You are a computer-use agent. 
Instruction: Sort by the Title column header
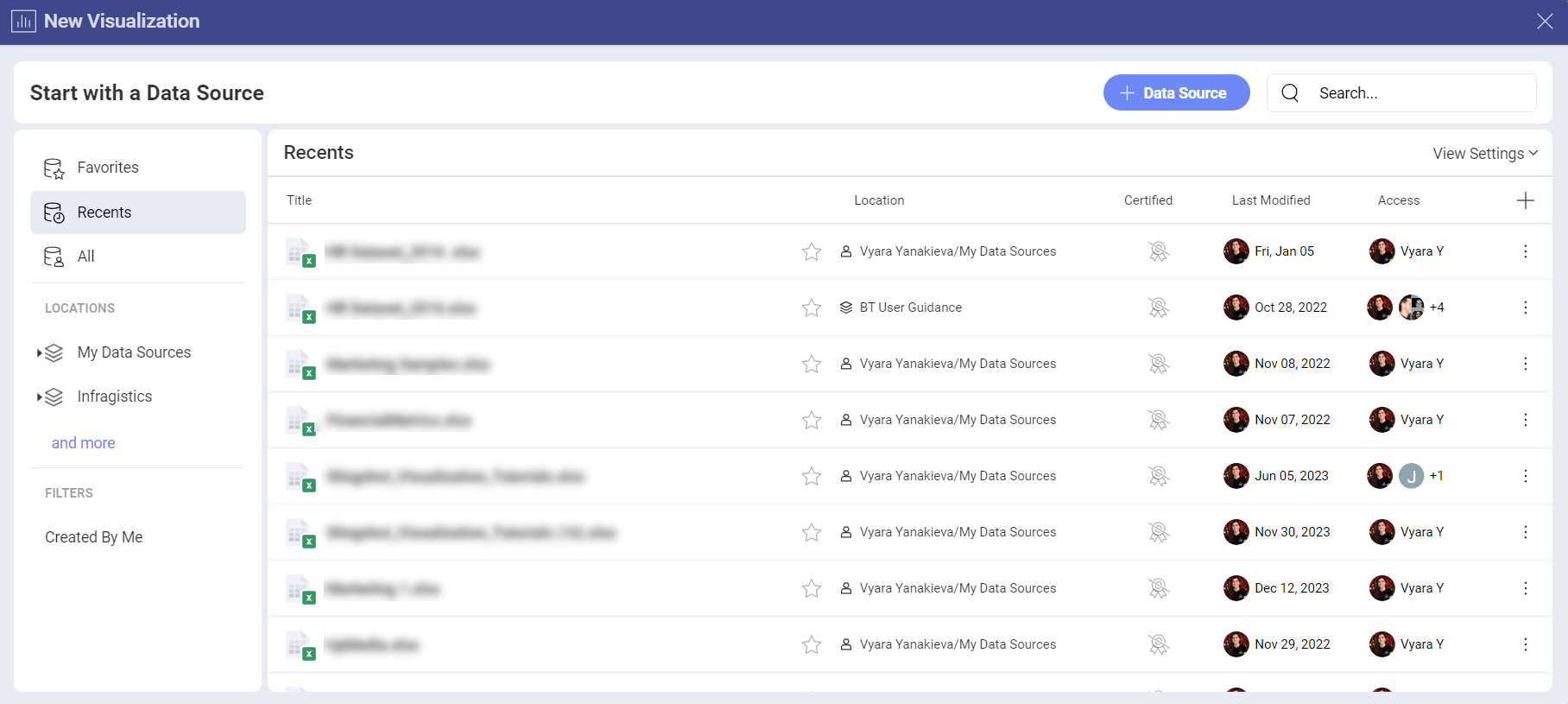click(x=300, y=200)
